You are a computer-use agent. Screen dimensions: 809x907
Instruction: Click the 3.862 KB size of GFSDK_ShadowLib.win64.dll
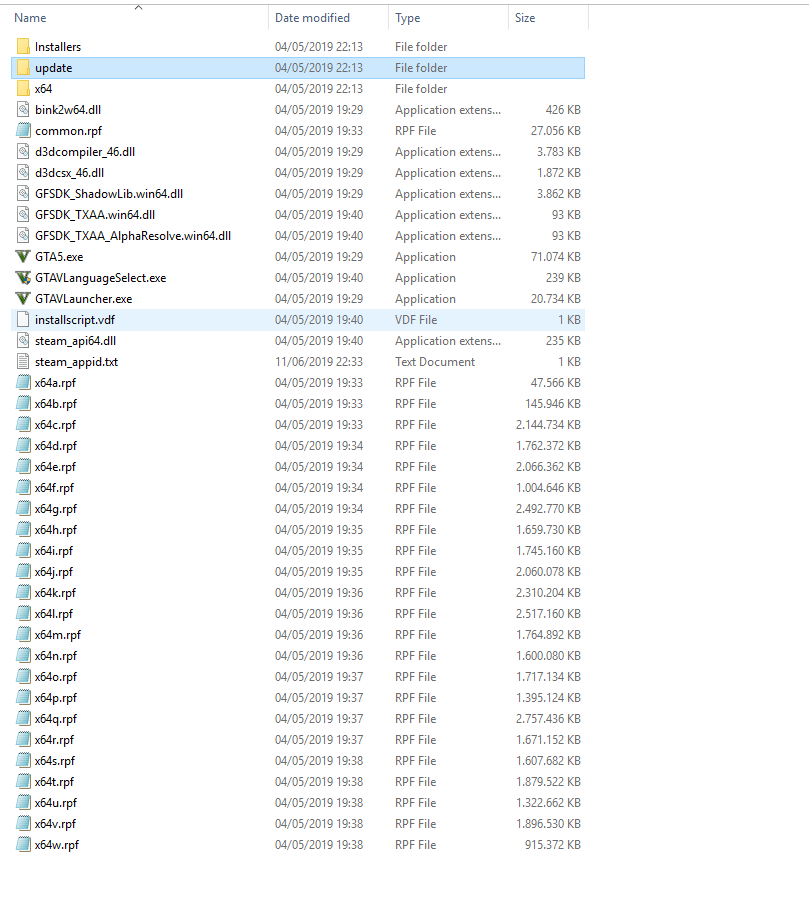(559, 194)
